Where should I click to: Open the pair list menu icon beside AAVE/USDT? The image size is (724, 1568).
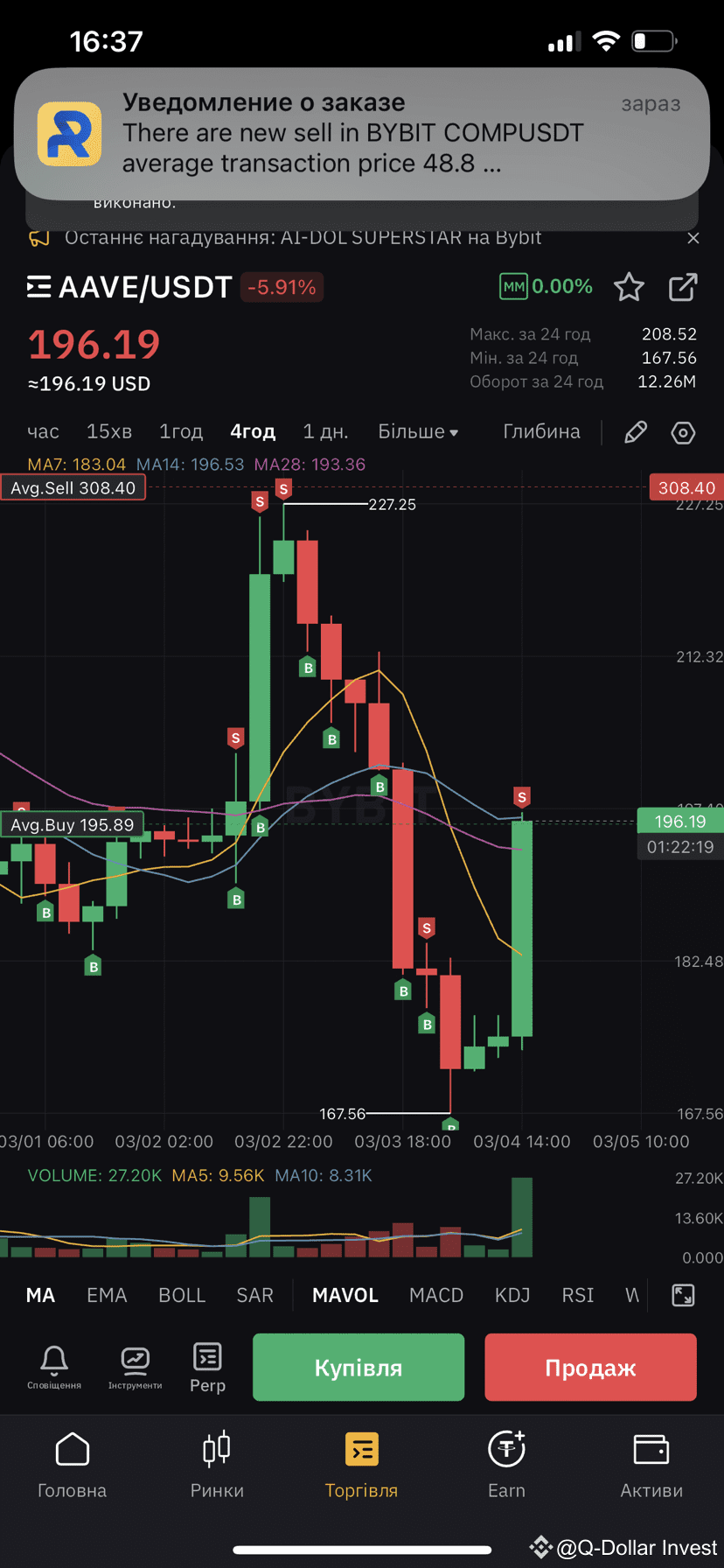38,287
